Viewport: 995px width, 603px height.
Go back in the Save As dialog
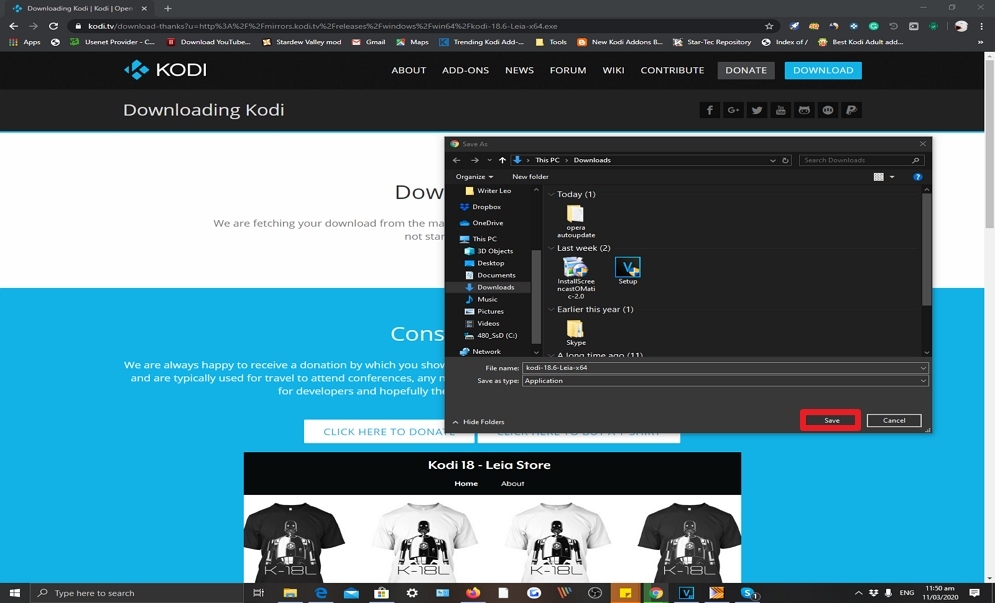456,160
